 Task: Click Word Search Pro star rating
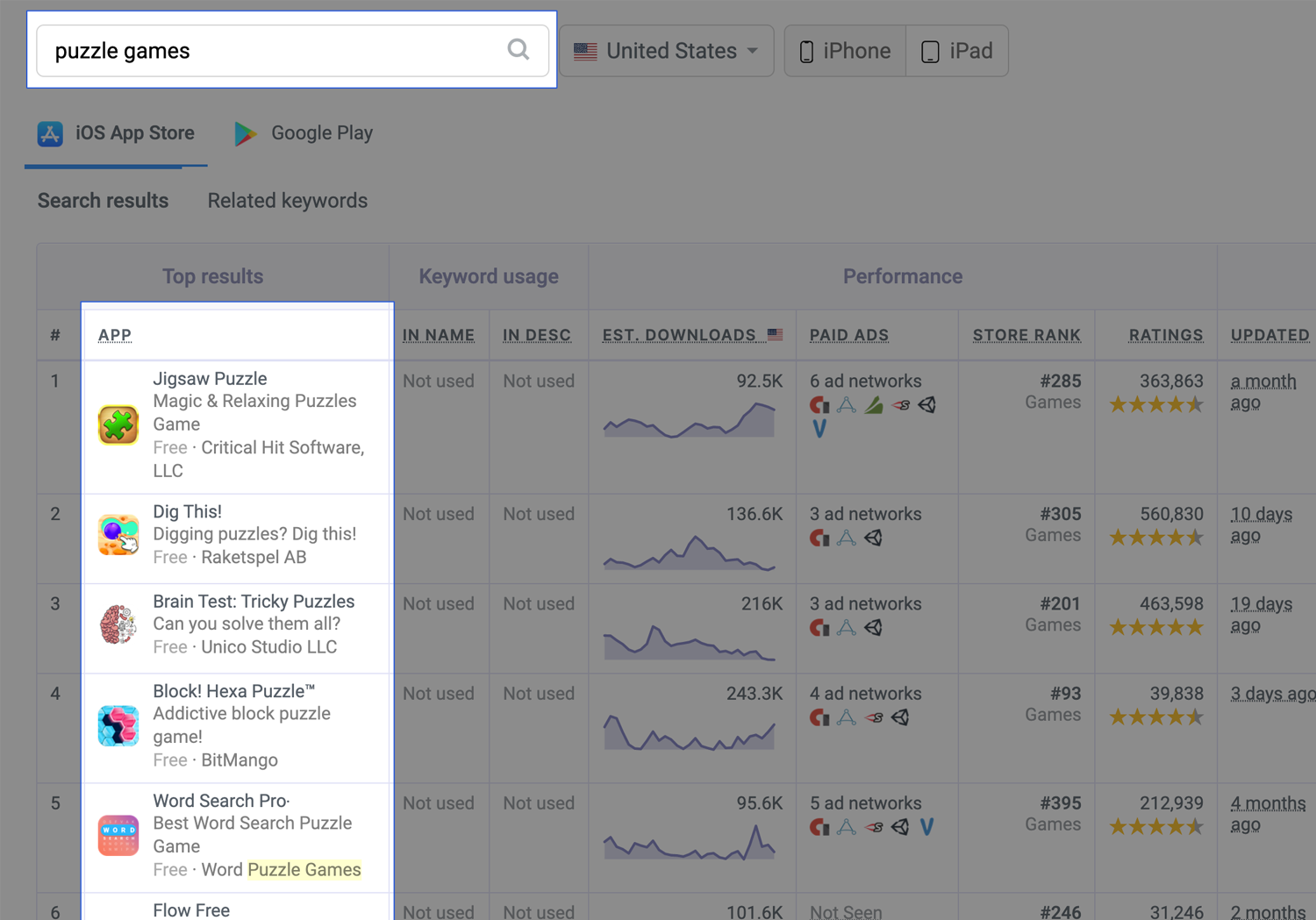tap(1156, 826)
